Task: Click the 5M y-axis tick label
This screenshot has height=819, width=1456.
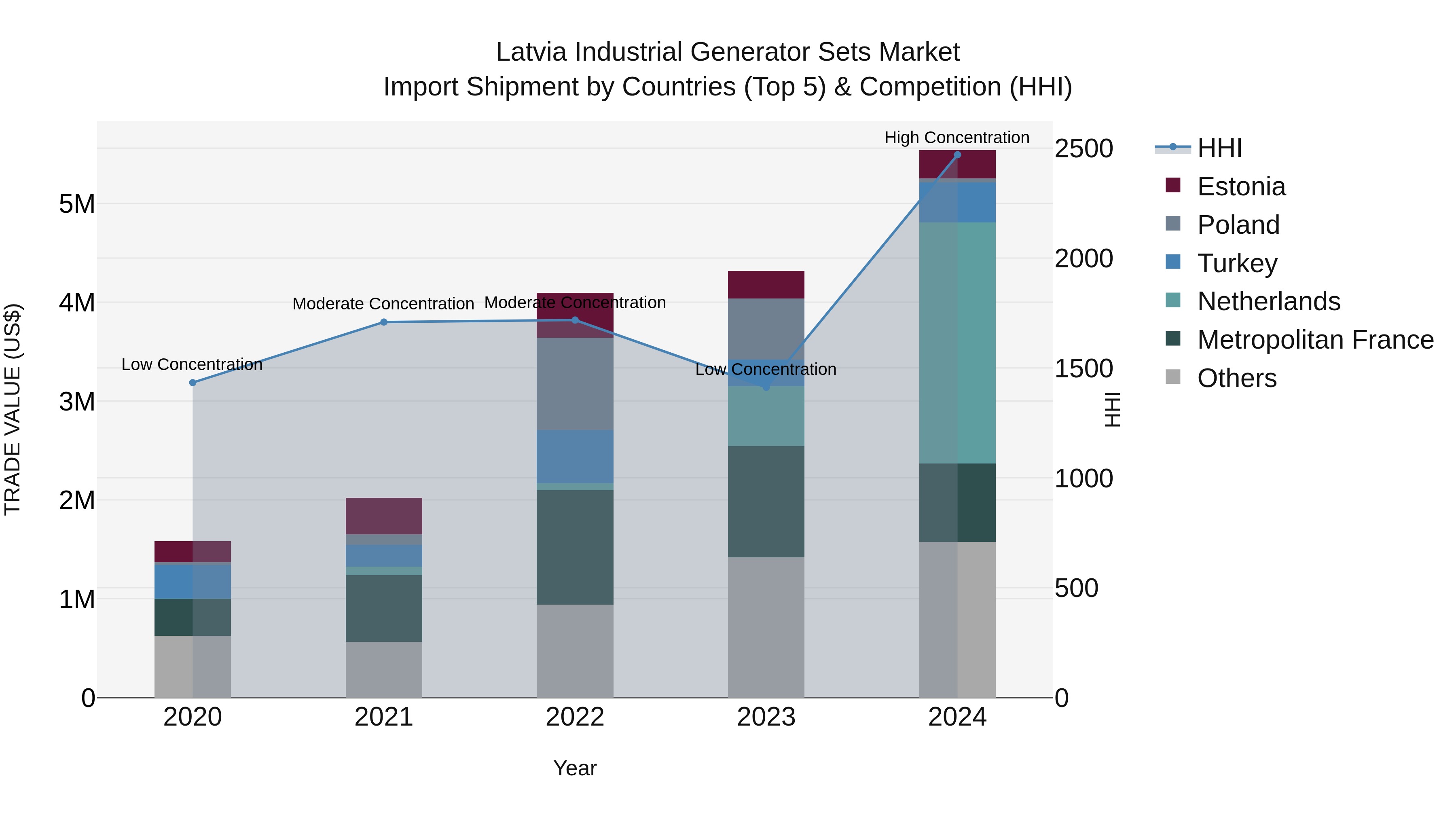Action: pos(77,203)
